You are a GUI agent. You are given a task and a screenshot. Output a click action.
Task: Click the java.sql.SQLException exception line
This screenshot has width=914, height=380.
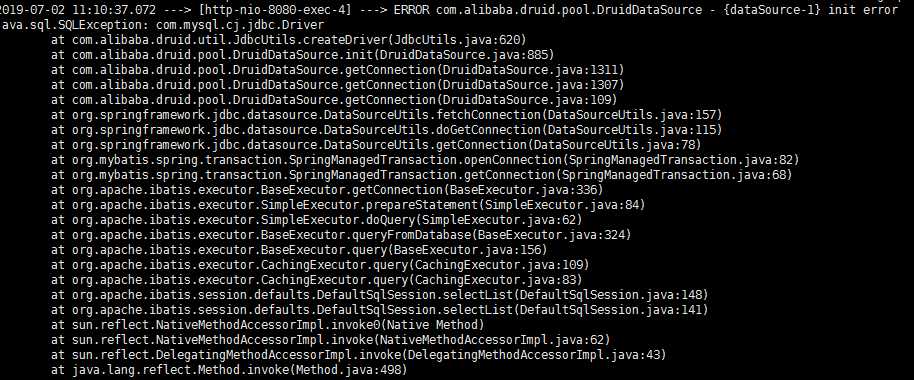point(162,25)
